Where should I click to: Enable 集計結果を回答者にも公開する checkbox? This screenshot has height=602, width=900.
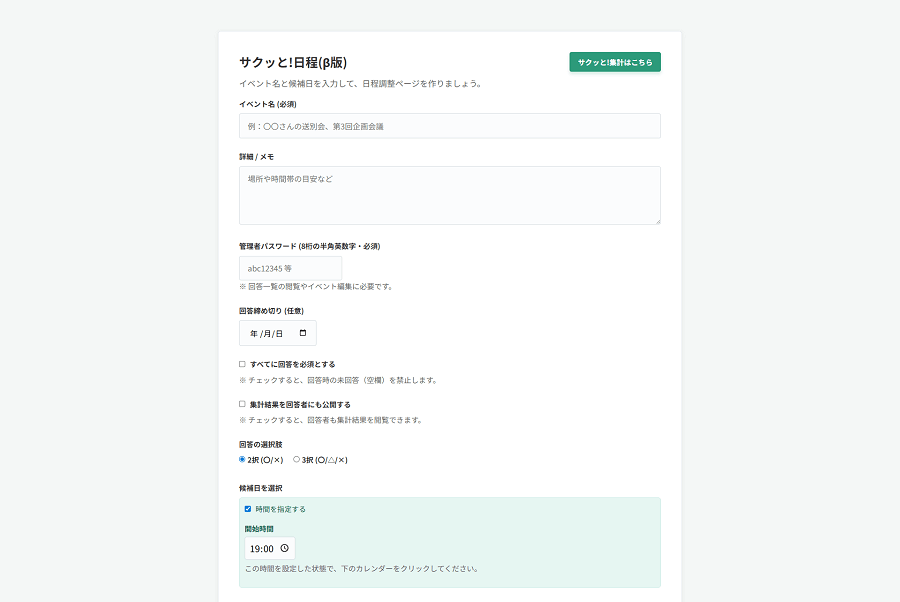point(242,404)
